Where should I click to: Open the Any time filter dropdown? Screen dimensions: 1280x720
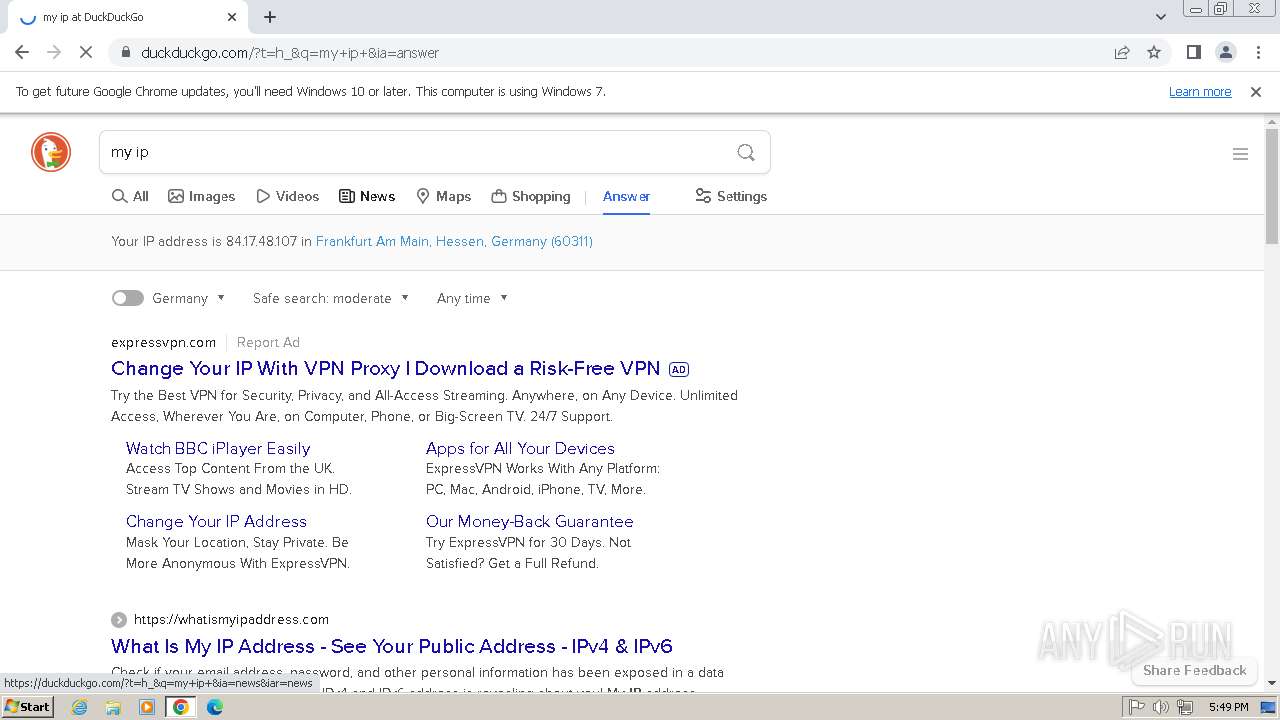click(x=472, y=298)
